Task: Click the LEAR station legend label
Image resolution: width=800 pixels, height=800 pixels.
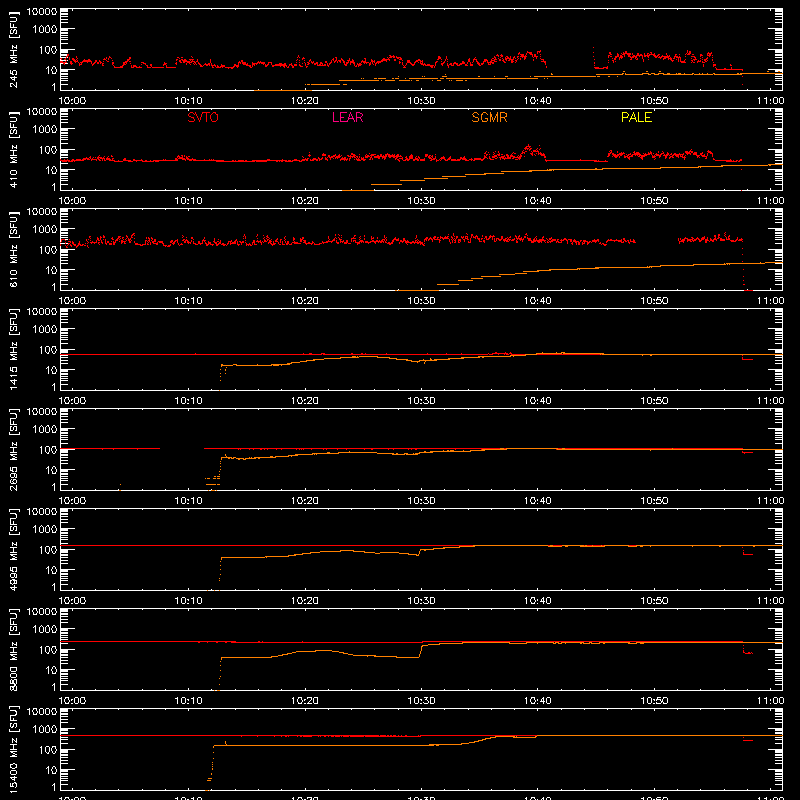Action: (x=347, y=117)
